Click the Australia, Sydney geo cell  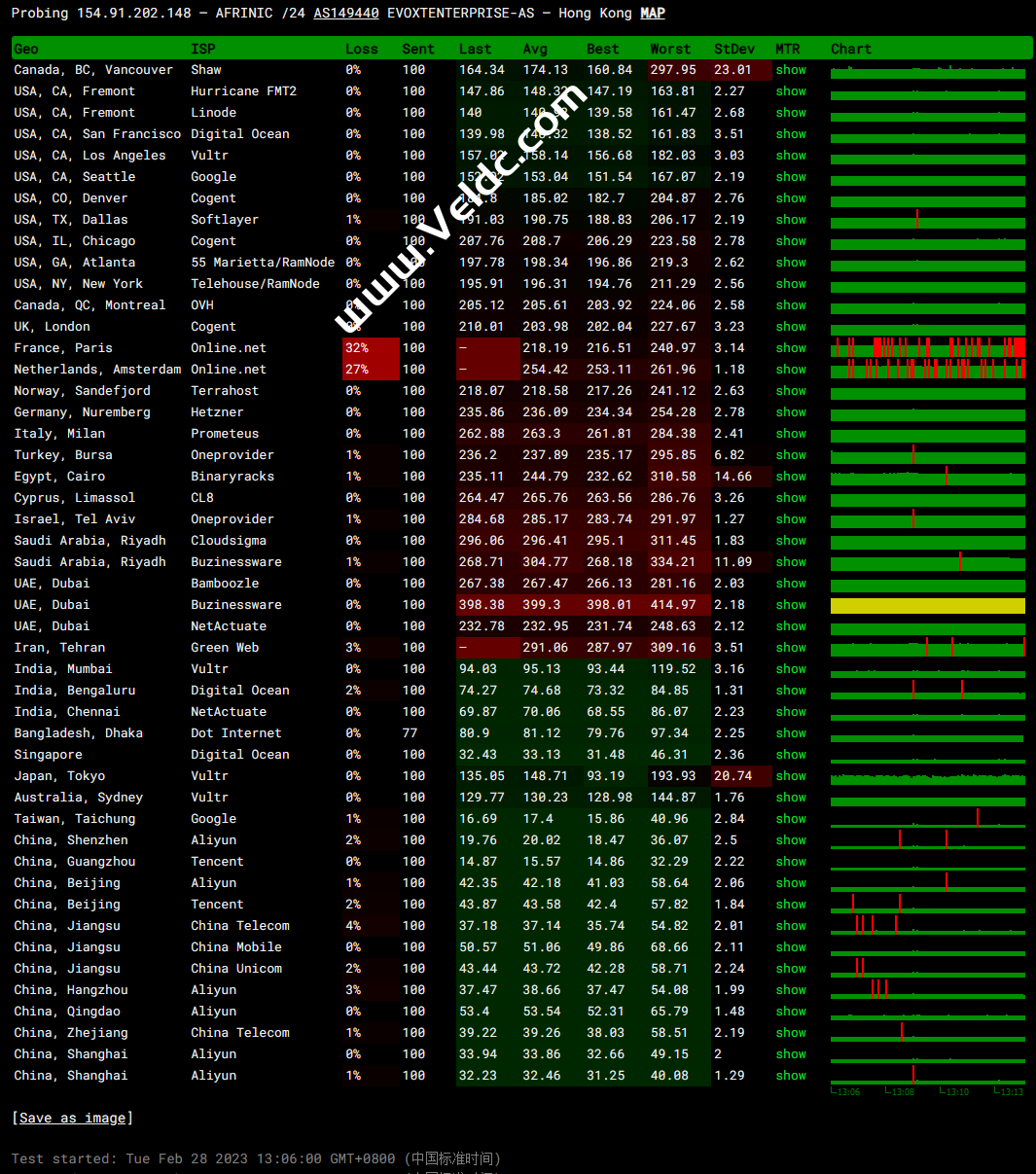[78, 798]
